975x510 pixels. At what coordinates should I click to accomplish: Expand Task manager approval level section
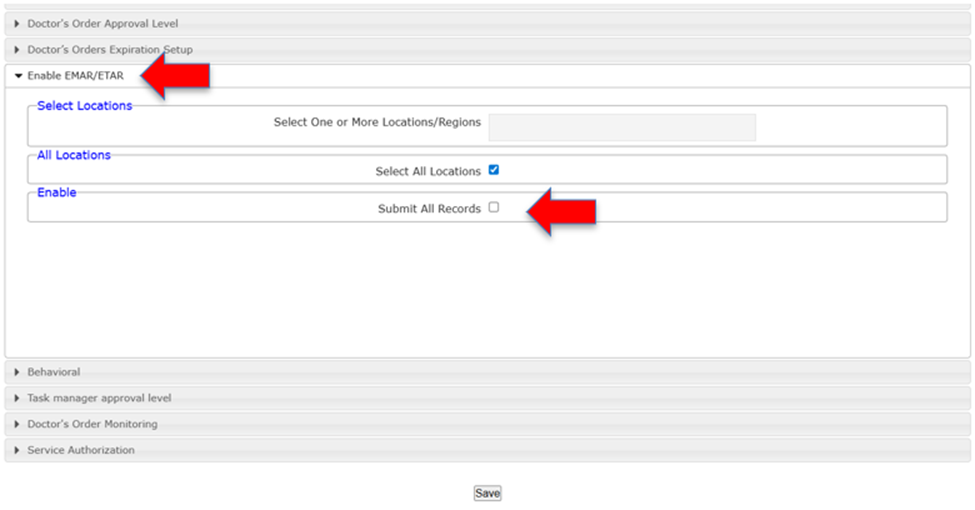pyautogui.click(x=487, y=398)
